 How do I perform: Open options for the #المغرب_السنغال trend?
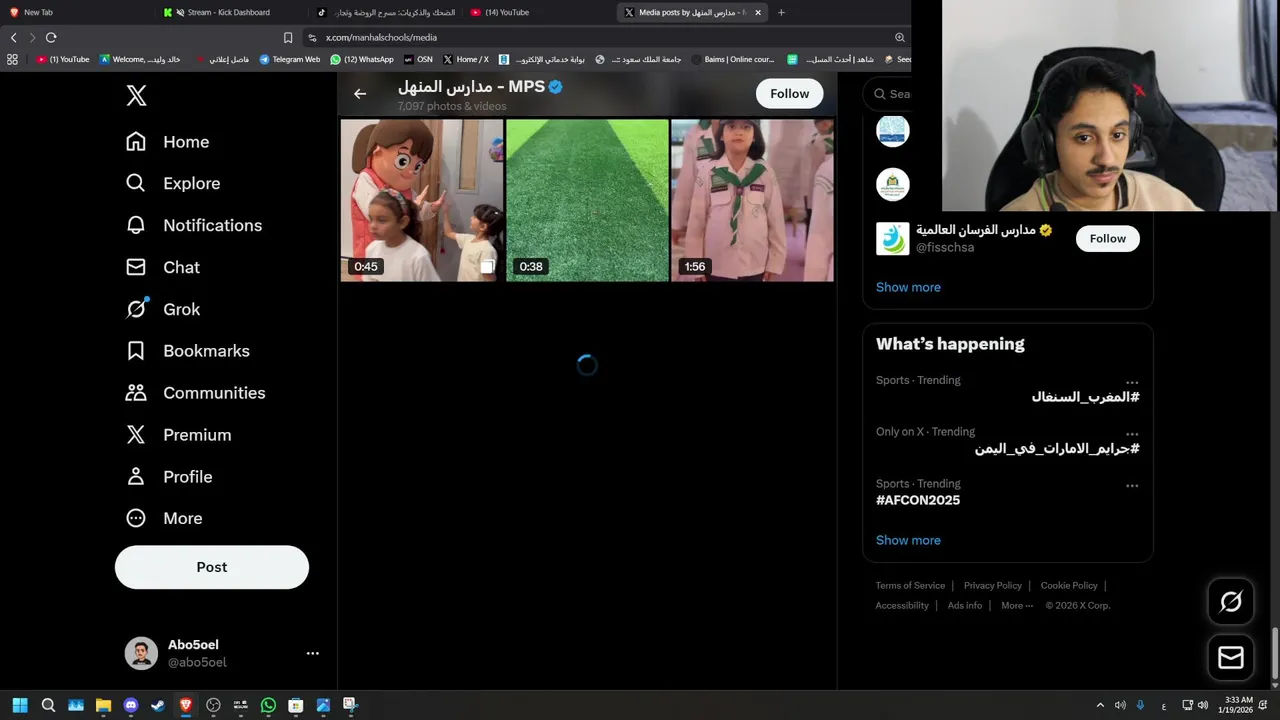click(1132, 382)
